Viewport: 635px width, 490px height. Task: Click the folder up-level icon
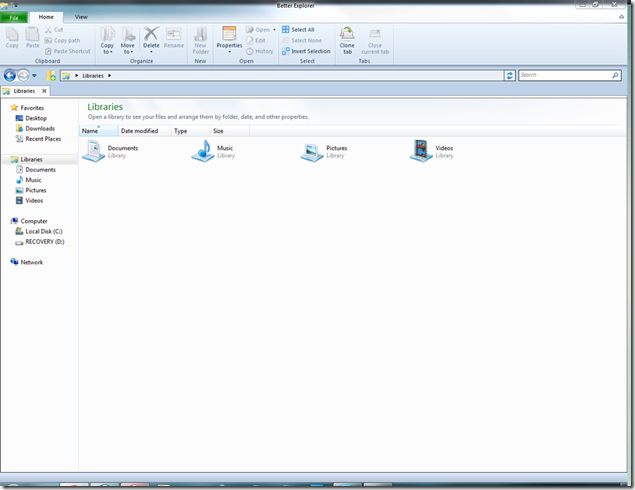[51, 75]
